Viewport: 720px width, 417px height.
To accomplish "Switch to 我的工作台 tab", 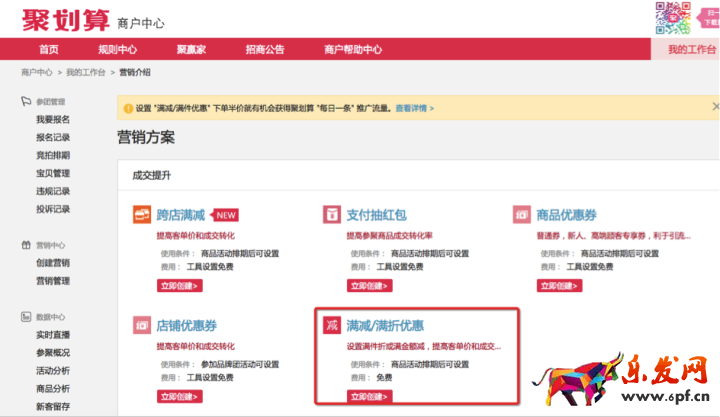I will coord(686,49).
